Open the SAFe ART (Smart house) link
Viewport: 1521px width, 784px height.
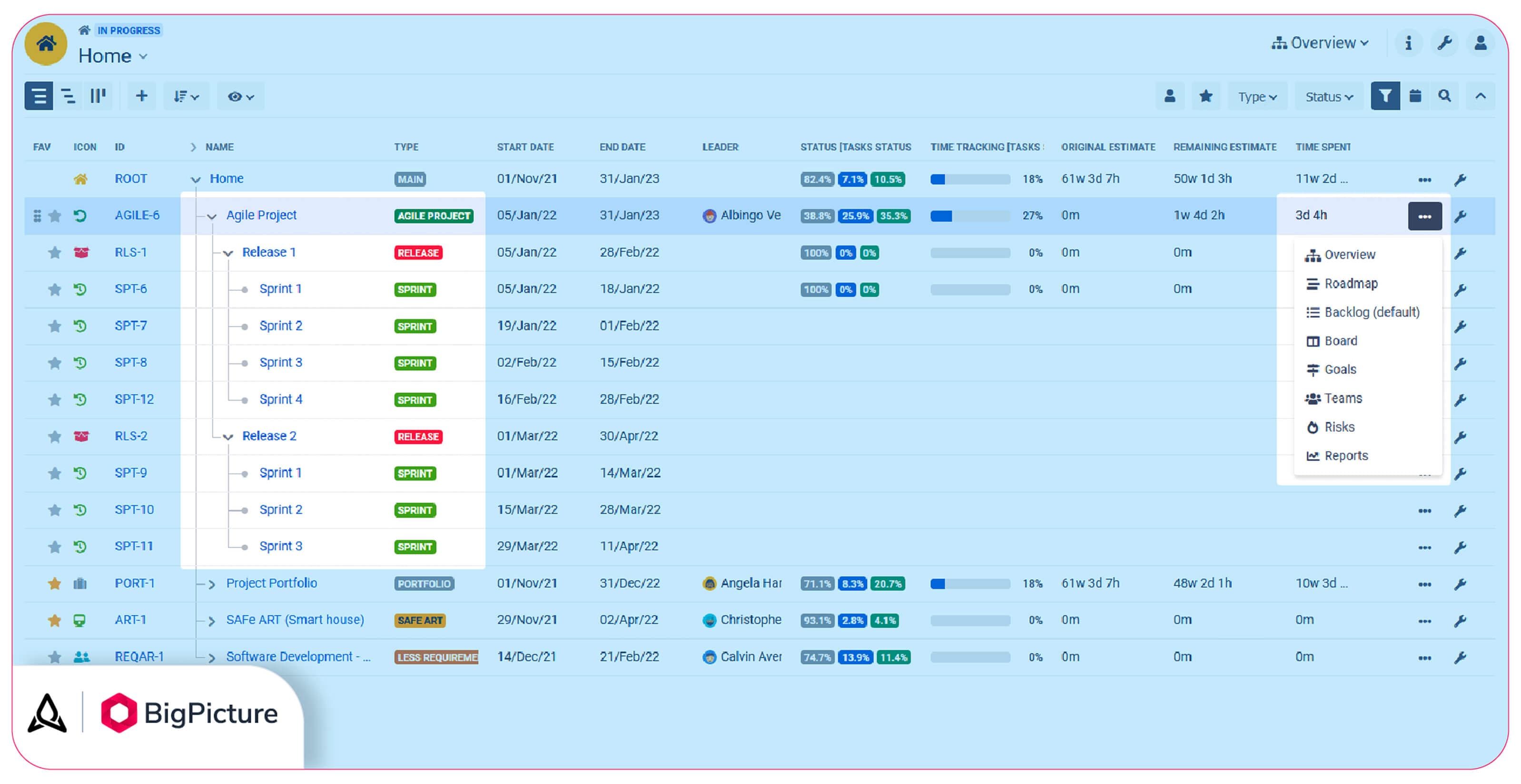click(x=295, y=620)
